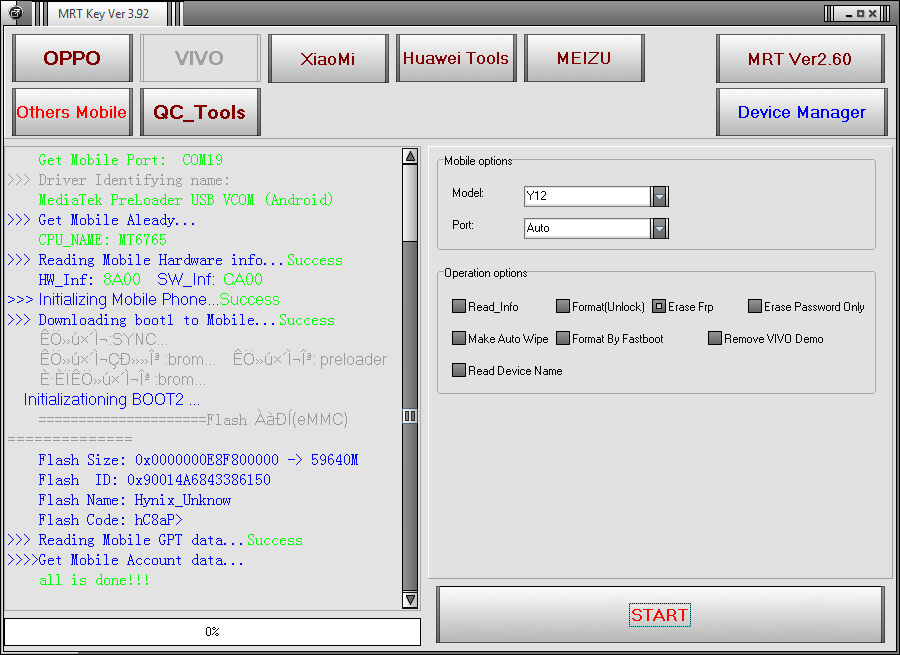The height and width of the screenshot is (655, 900).
Task: Click log line 'HW_Inf: 8A00 SW_Inf: CA00'
Action: pyautogui.click(x=150, y=280)
